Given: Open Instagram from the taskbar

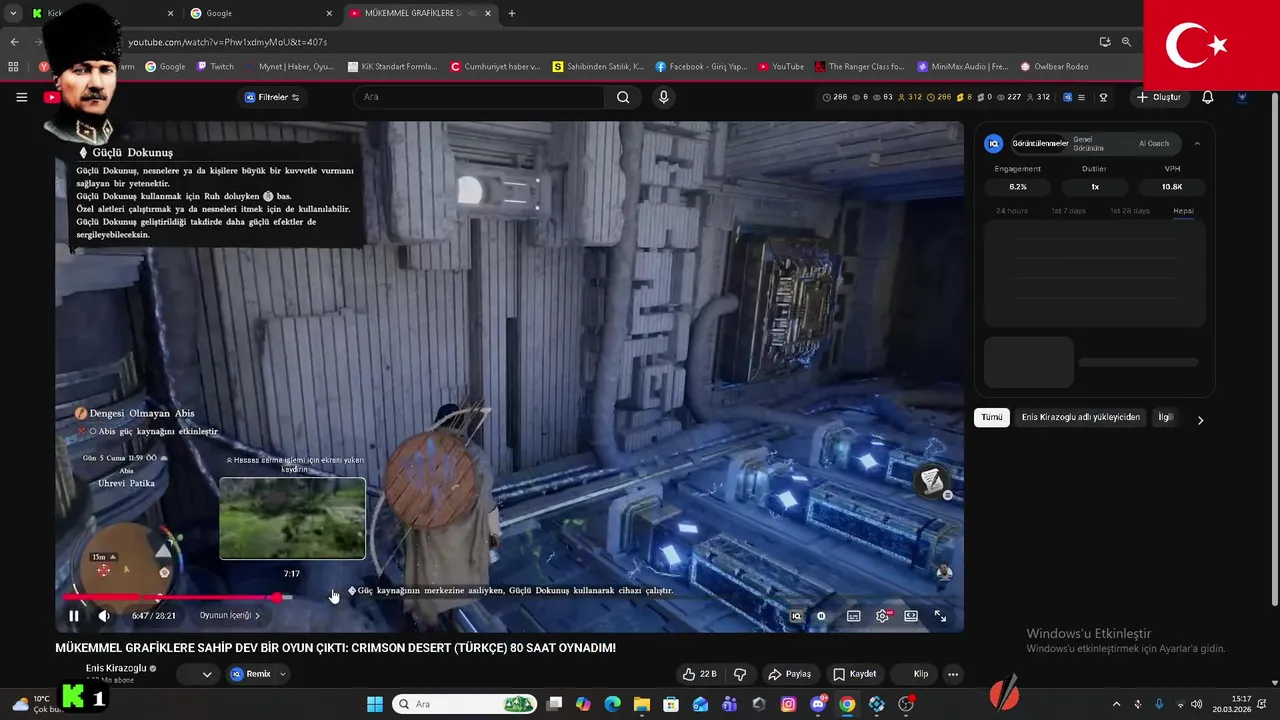Looking at the screenshot, I should [788, 704].
